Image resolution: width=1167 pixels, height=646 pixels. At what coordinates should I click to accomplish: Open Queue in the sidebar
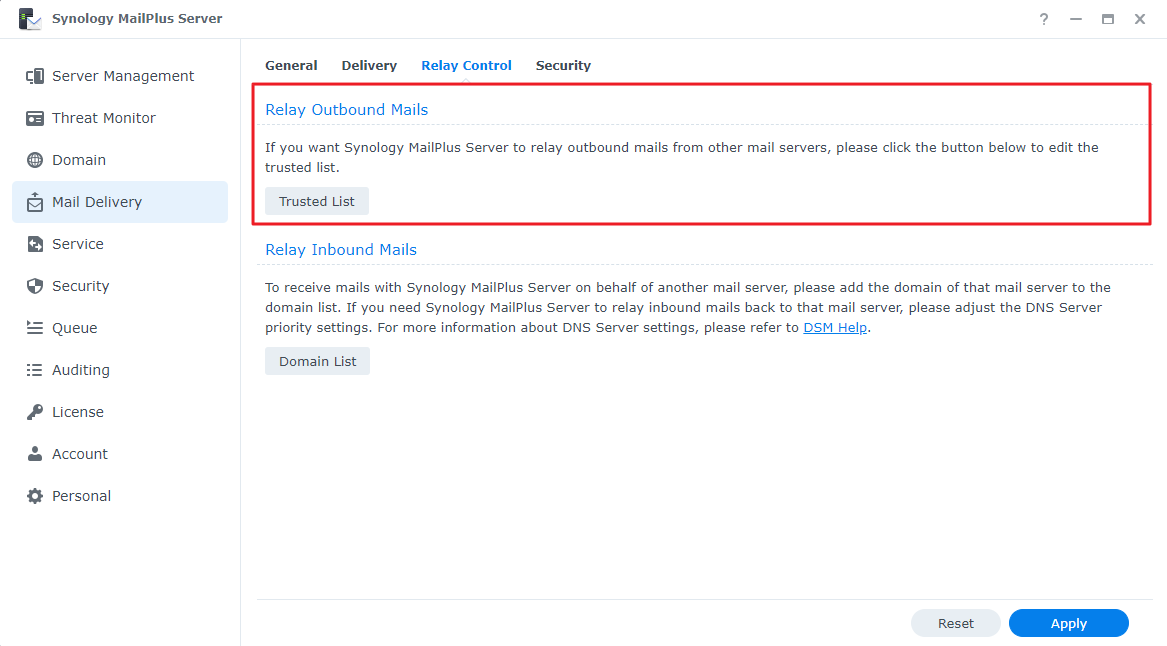(x=120, y=327)
